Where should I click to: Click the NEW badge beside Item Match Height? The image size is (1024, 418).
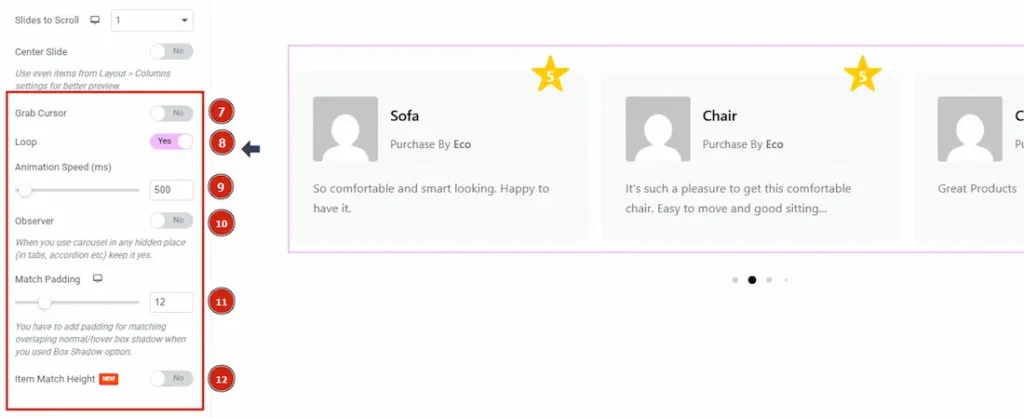pos(108,379)
